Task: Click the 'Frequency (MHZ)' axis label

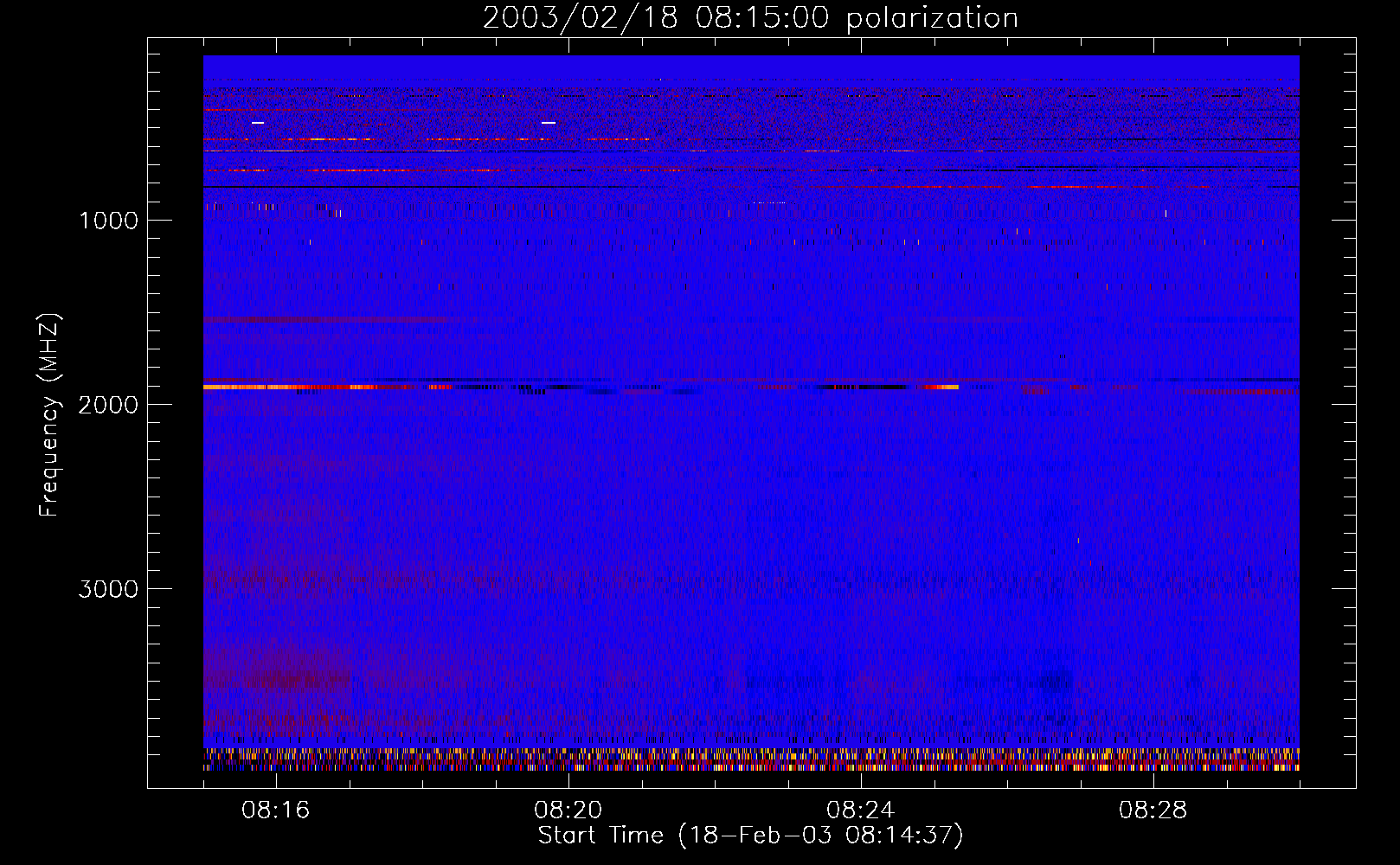Action: [49, 415]
